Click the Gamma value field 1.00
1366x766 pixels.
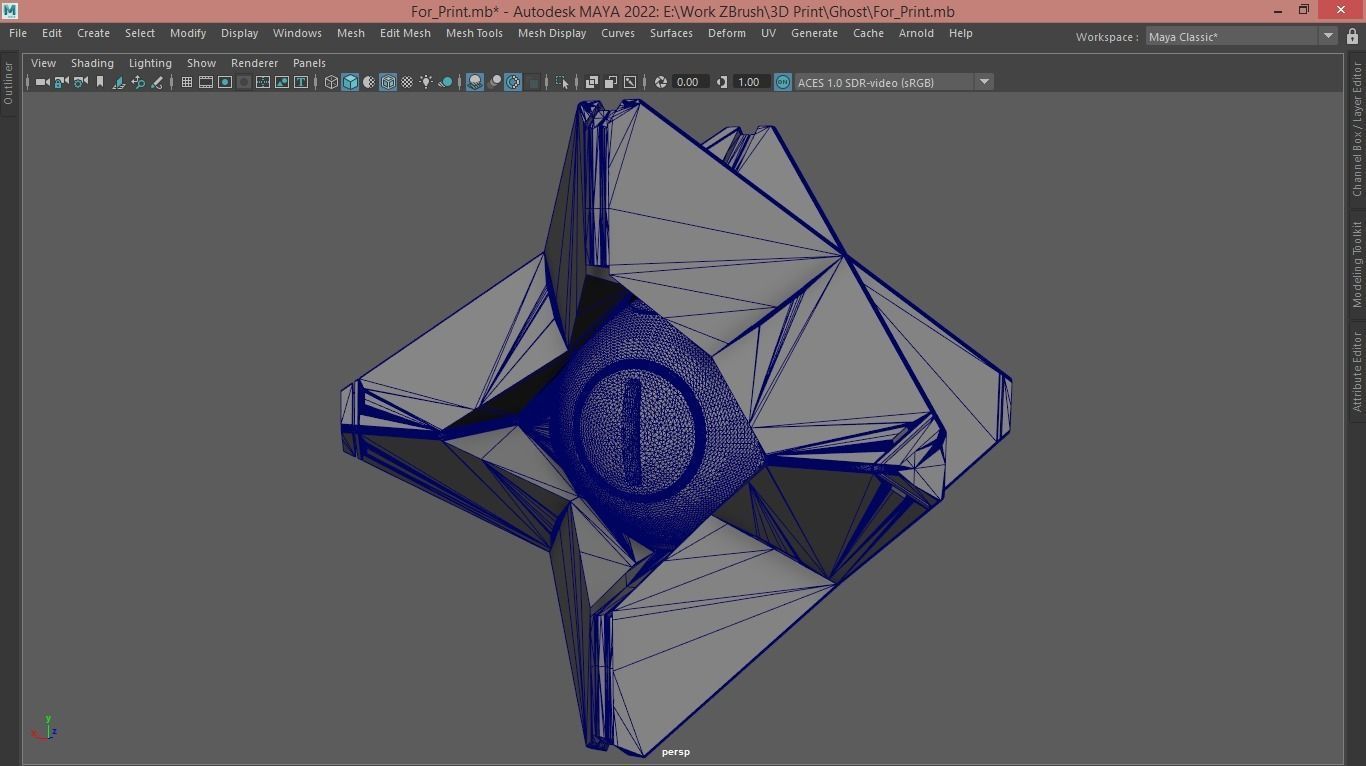(750, 82)
